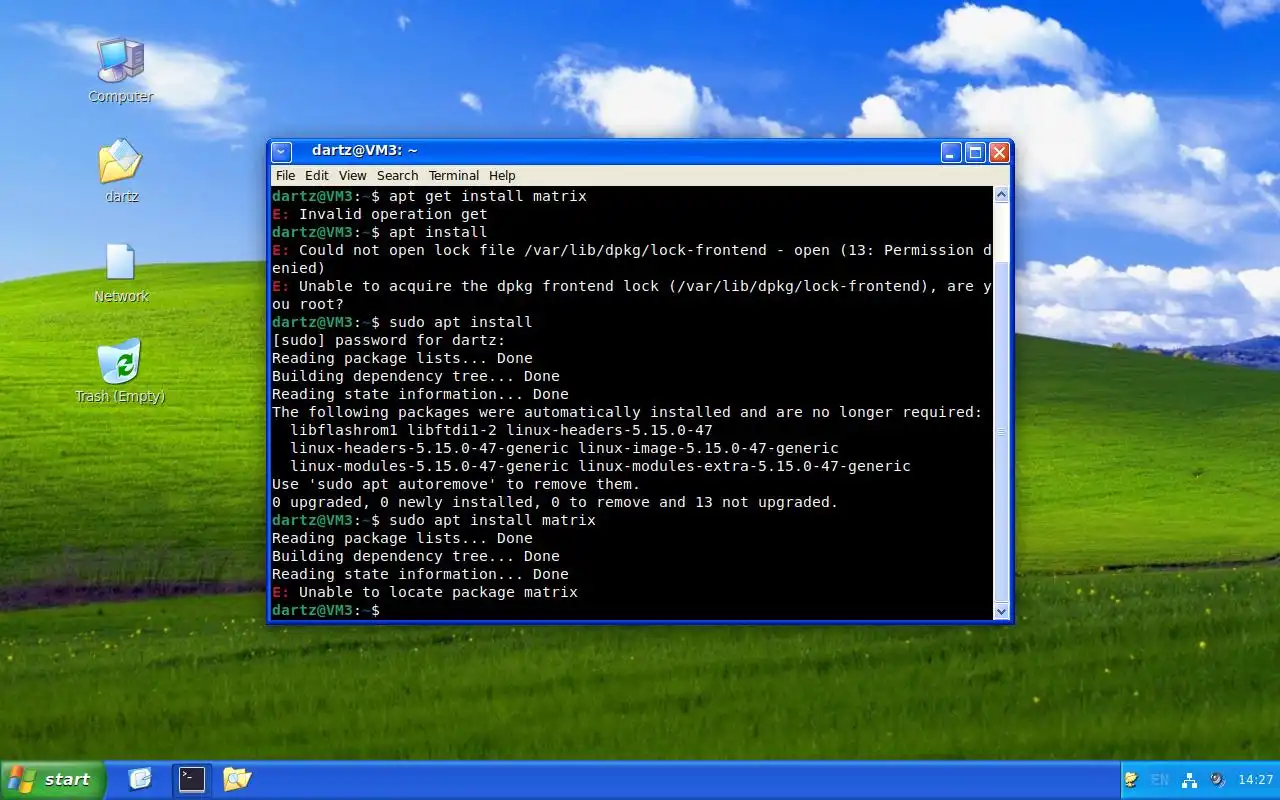1280x800 pixels.
Task: Close the terminal window
Action: click(x=999, y=152)
